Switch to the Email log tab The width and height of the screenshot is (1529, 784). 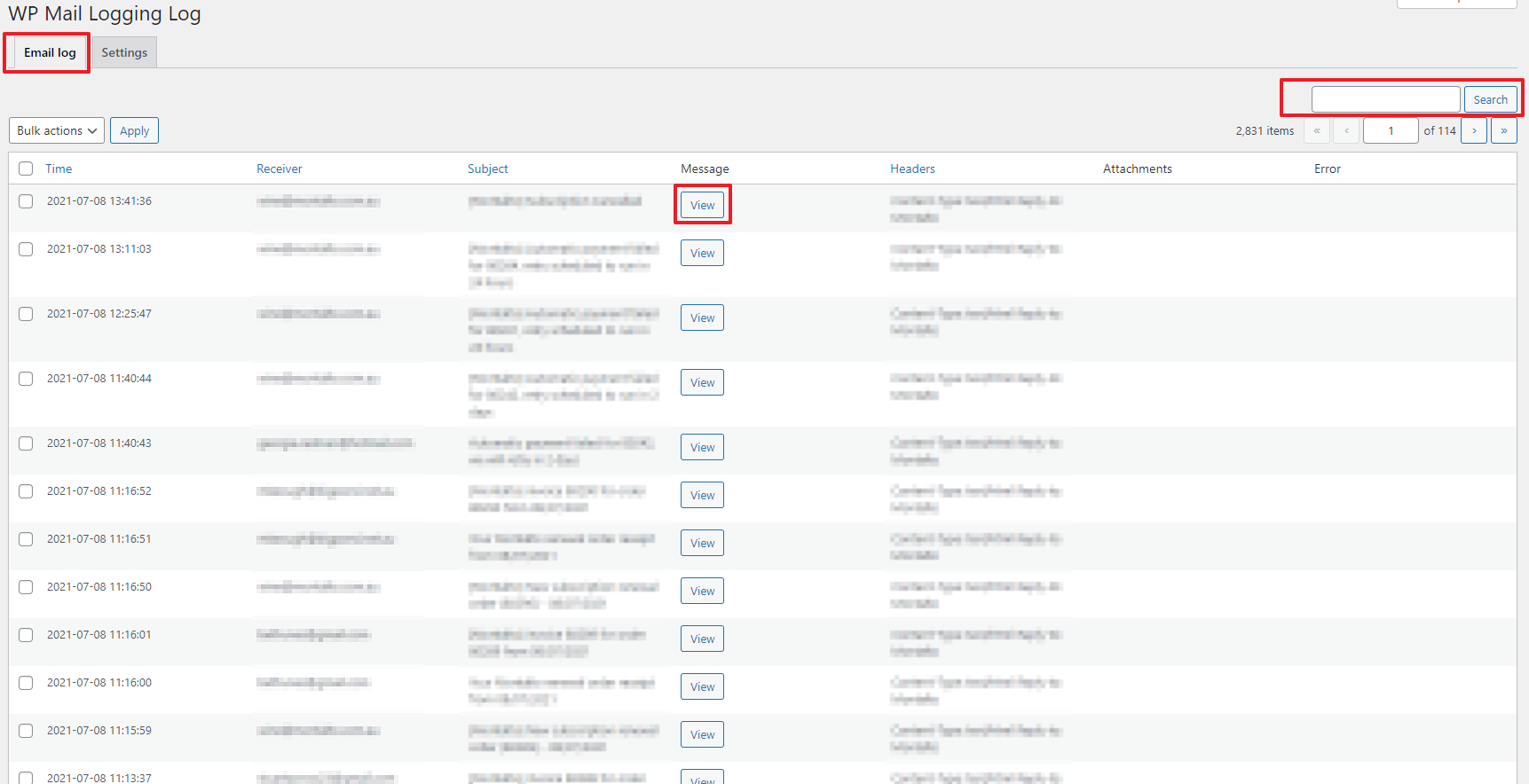point(50,52)
